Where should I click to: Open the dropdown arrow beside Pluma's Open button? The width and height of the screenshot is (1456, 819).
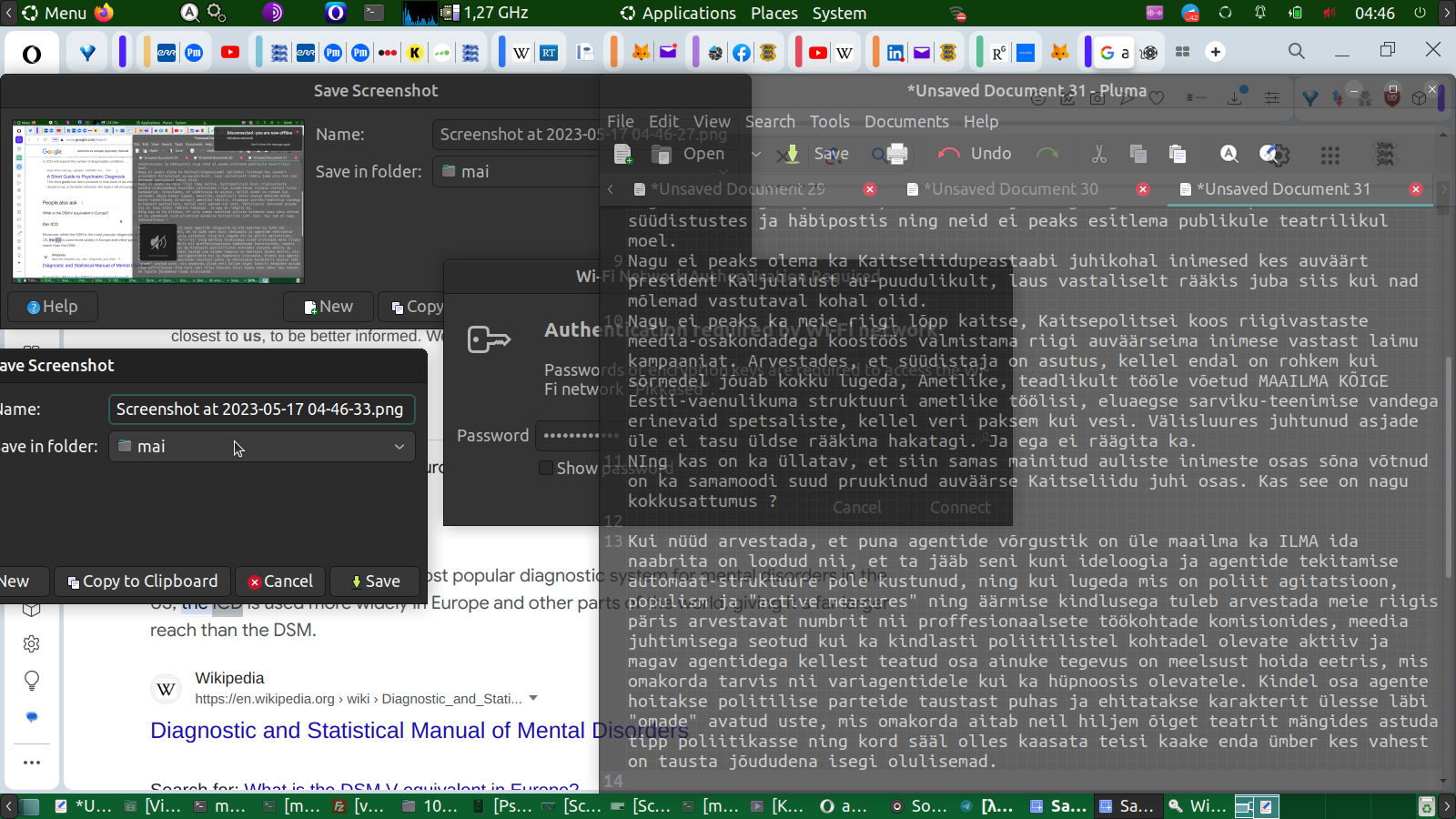755,154
